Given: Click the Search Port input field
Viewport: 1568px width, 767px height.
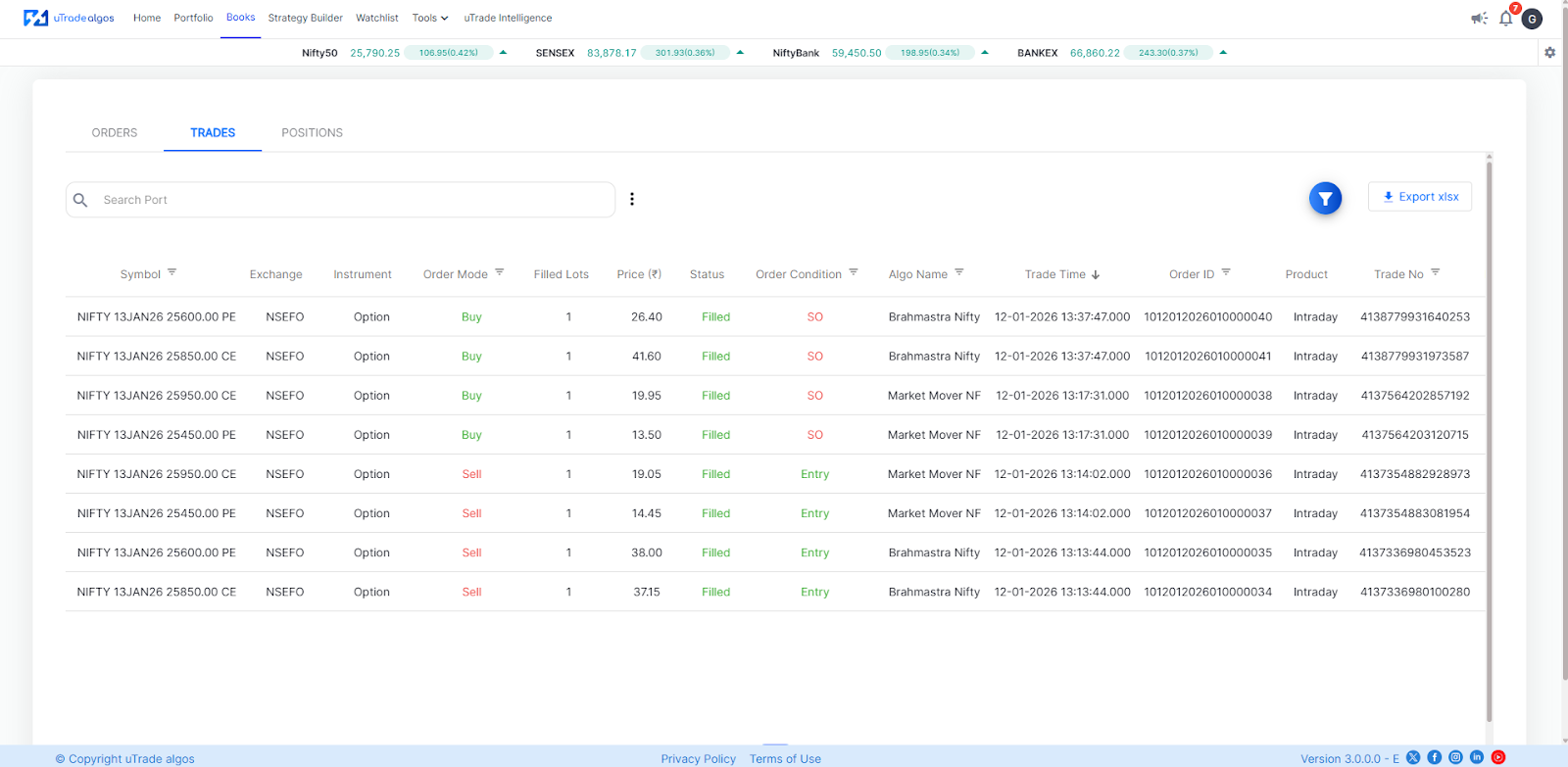Looking at the screenshot, I should (x=340, y=200).
